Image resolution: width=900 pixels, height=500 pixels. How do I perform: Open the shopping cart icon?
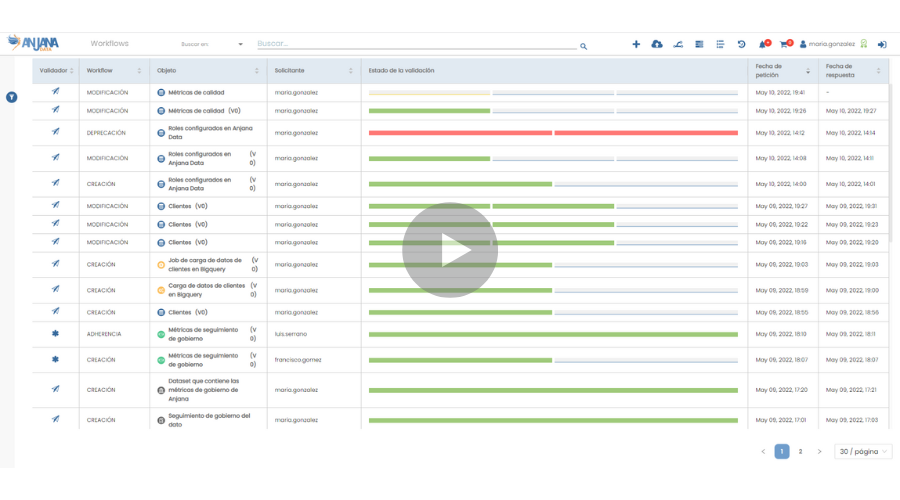(x=785, y=44)
